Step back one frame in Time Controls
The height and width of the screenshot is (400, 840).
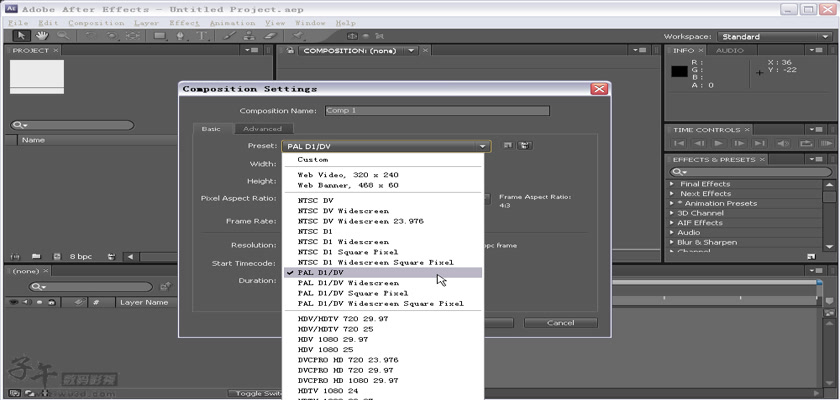[x=699, y=144]
